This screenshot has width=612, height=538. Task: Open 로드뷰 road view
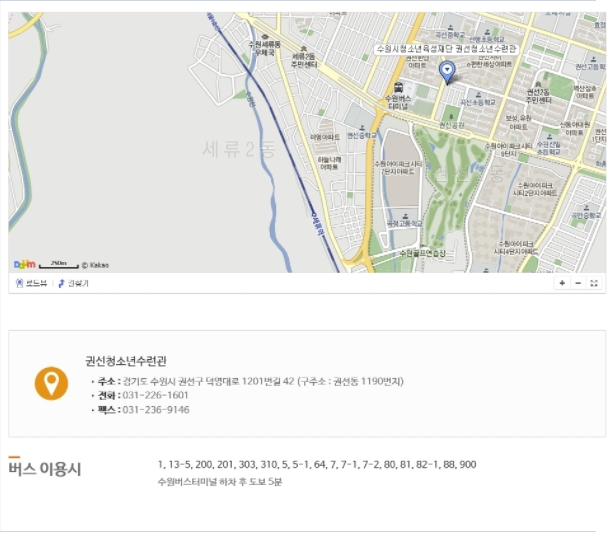(31, 284)
